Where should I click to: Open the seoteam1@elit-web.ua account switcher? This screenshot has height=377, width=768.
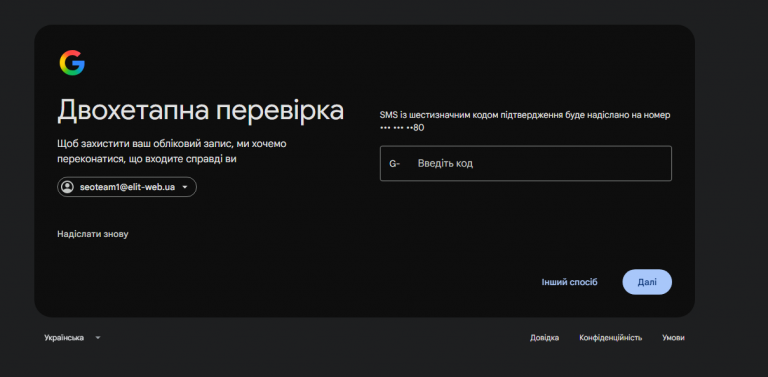127,187
